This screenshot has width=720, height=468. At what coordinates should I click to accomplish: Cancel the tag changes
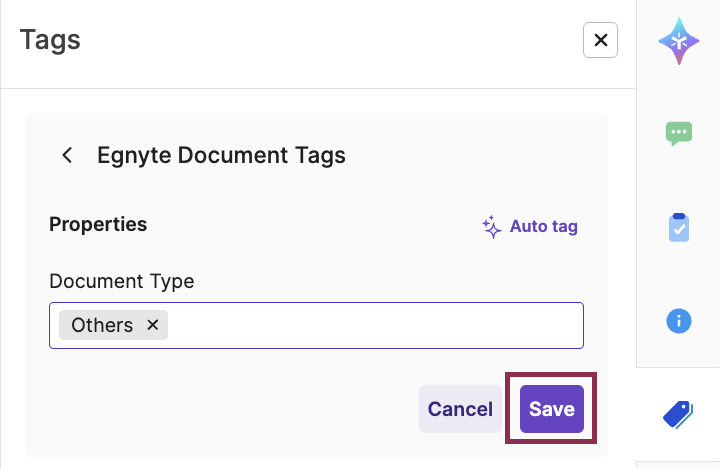(x=460, y=409)
